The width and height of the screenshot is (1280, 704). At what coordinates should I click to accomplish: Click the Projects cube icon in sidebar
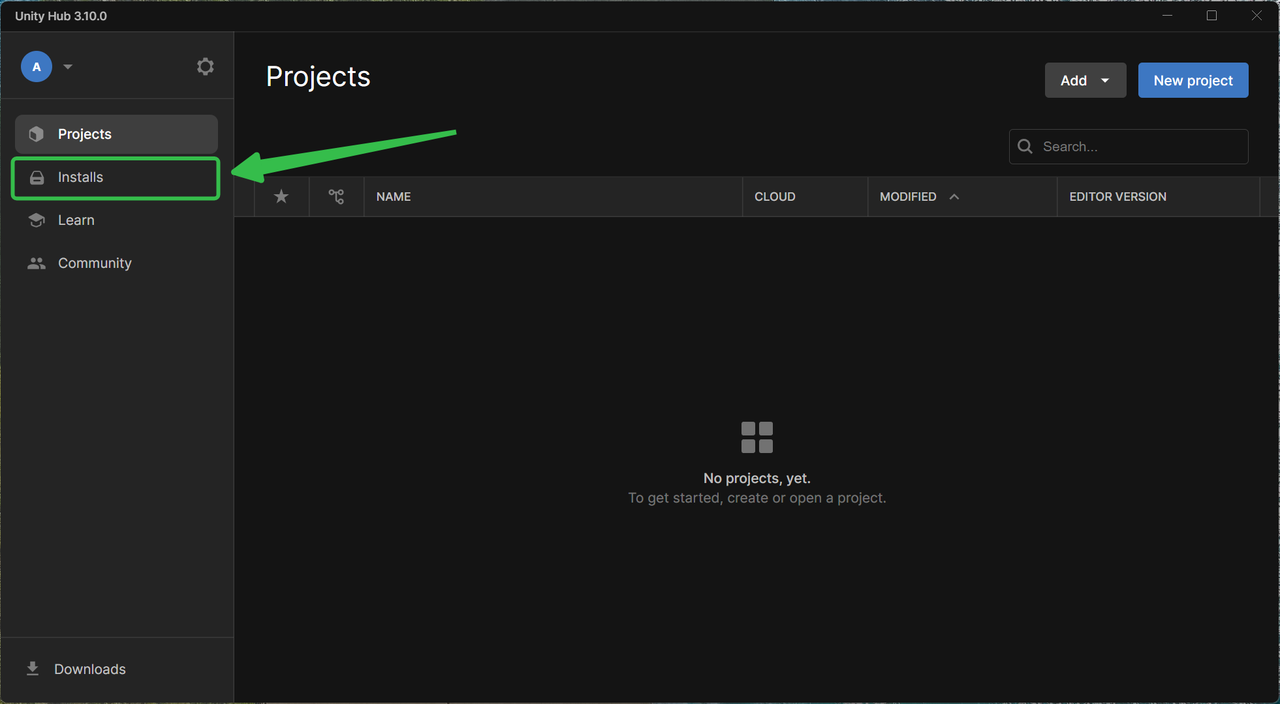tap(37, 134)
